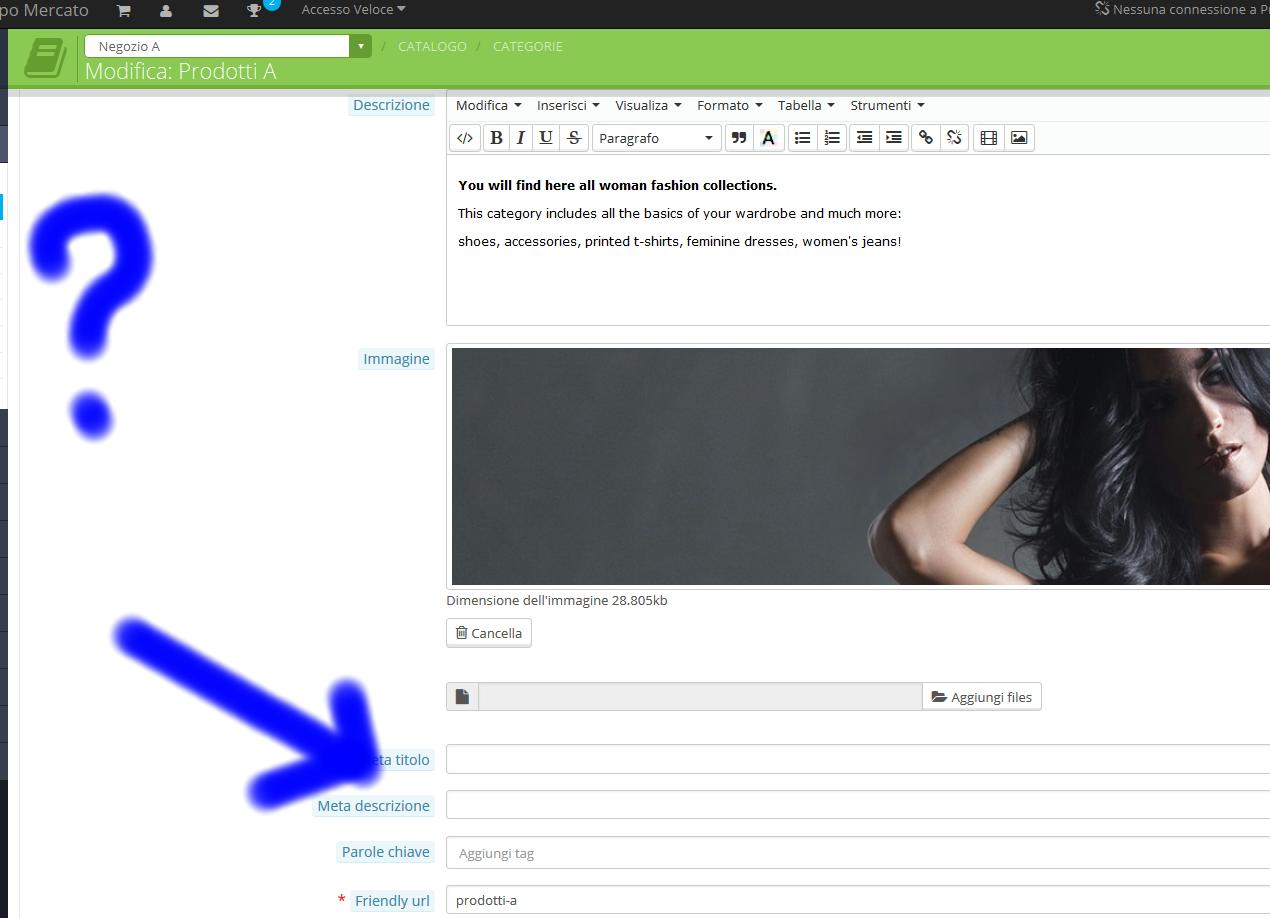Click Cancella to delete the image
The width and height of the screenshot is (1270, 918).
click(489, 633)
